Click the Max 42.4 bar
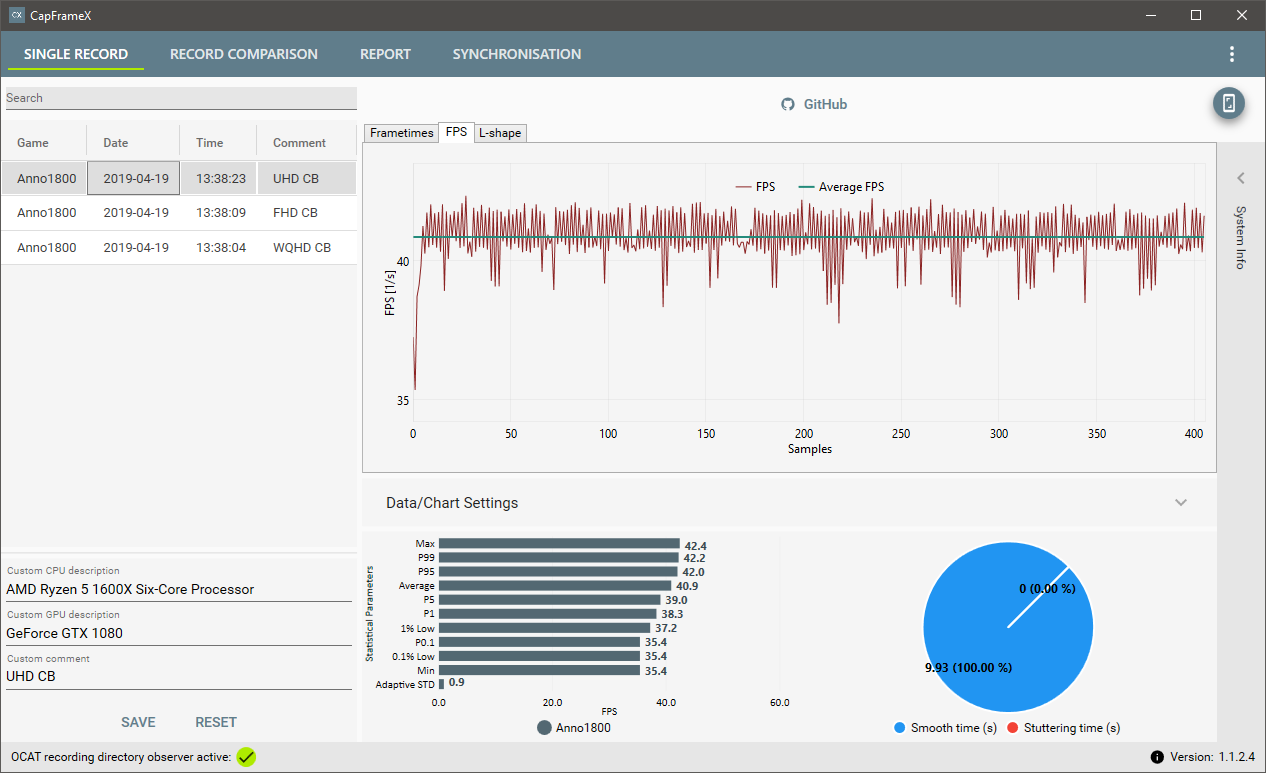 click(x=559, y=544)
